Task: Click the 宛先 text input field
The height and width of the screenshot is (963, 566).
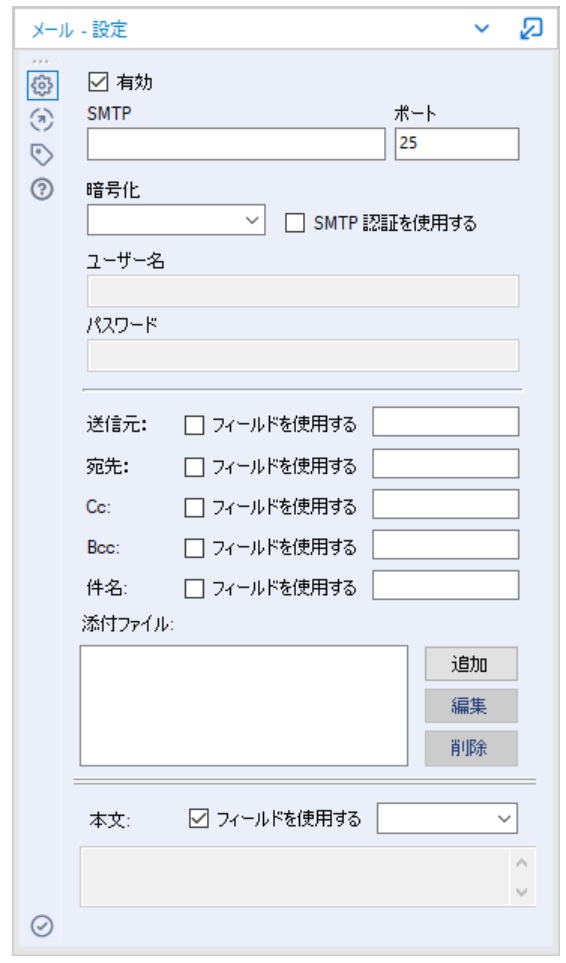Action: pos(446,464)
